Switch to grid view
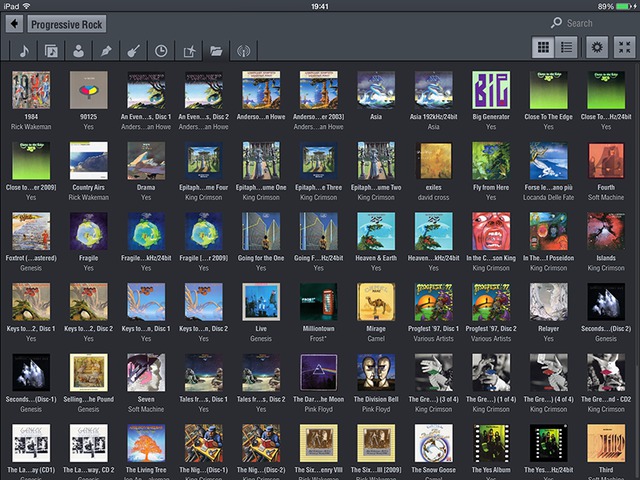The image size is (640, 480). tap(543, 47)
